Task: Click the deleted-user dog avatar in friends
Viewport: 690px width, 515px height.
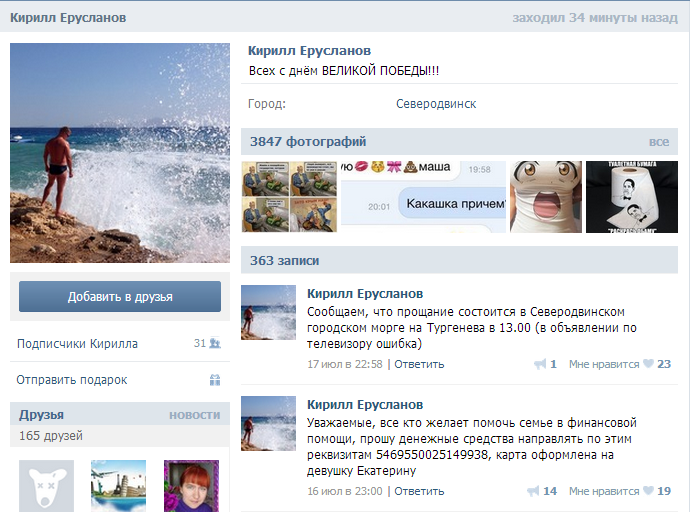Action: tap(46, 486)
